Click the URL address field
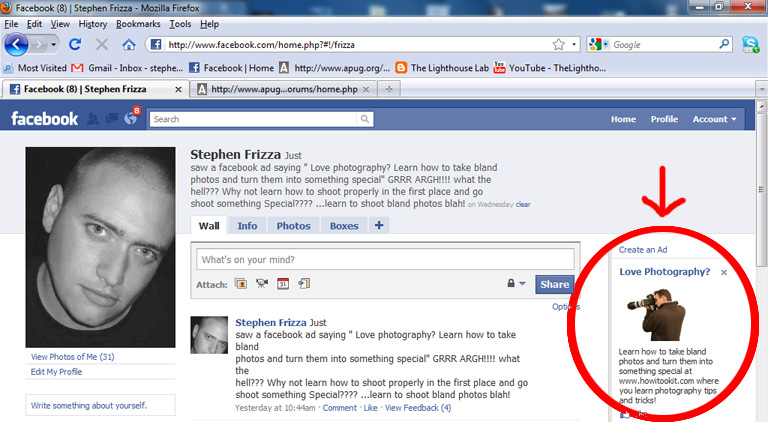 [x=358, y=45]
